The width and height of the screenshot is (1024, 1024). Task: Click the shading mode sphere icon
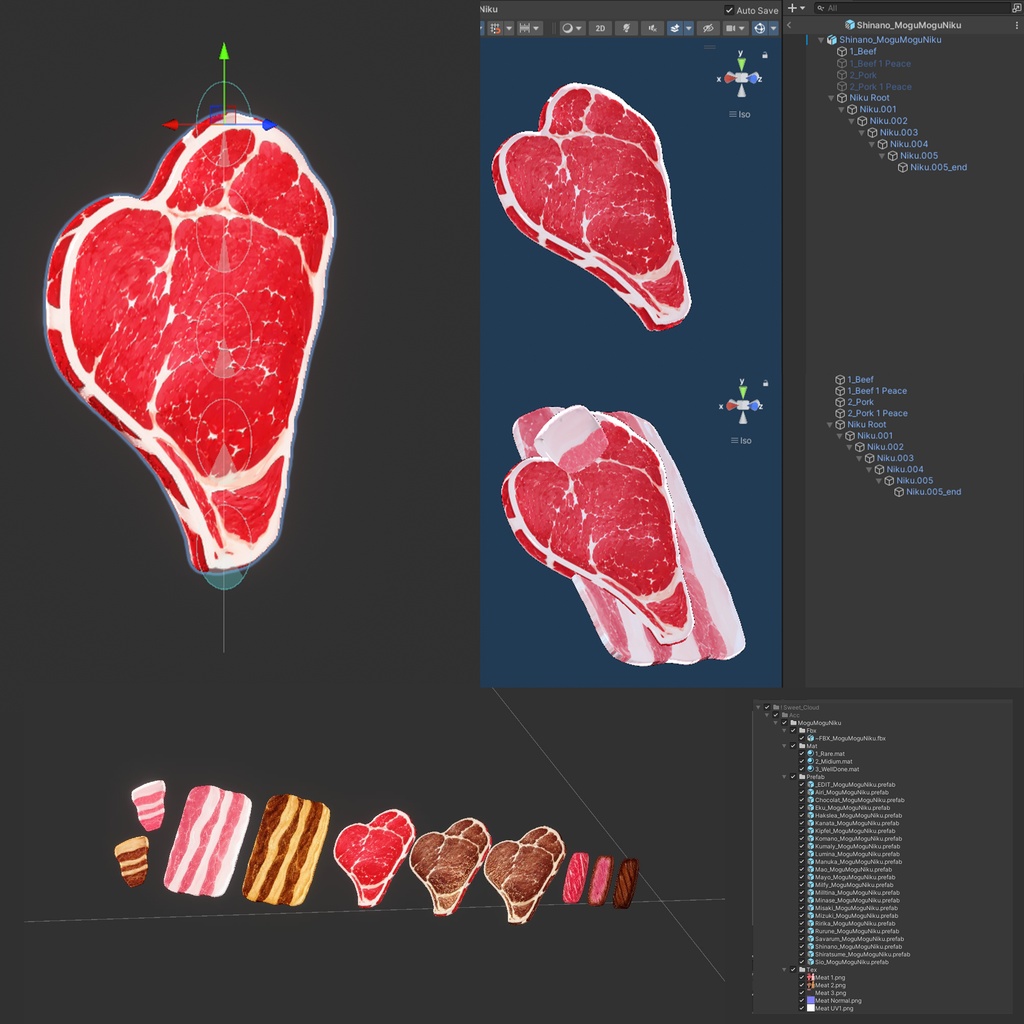[567, 28]
